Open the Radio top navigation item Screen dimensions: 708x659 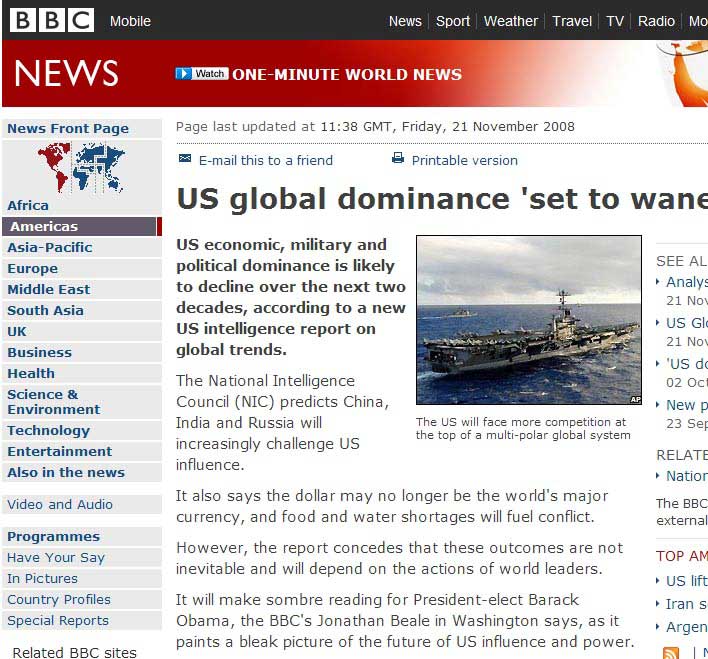[x=656, y=21]
